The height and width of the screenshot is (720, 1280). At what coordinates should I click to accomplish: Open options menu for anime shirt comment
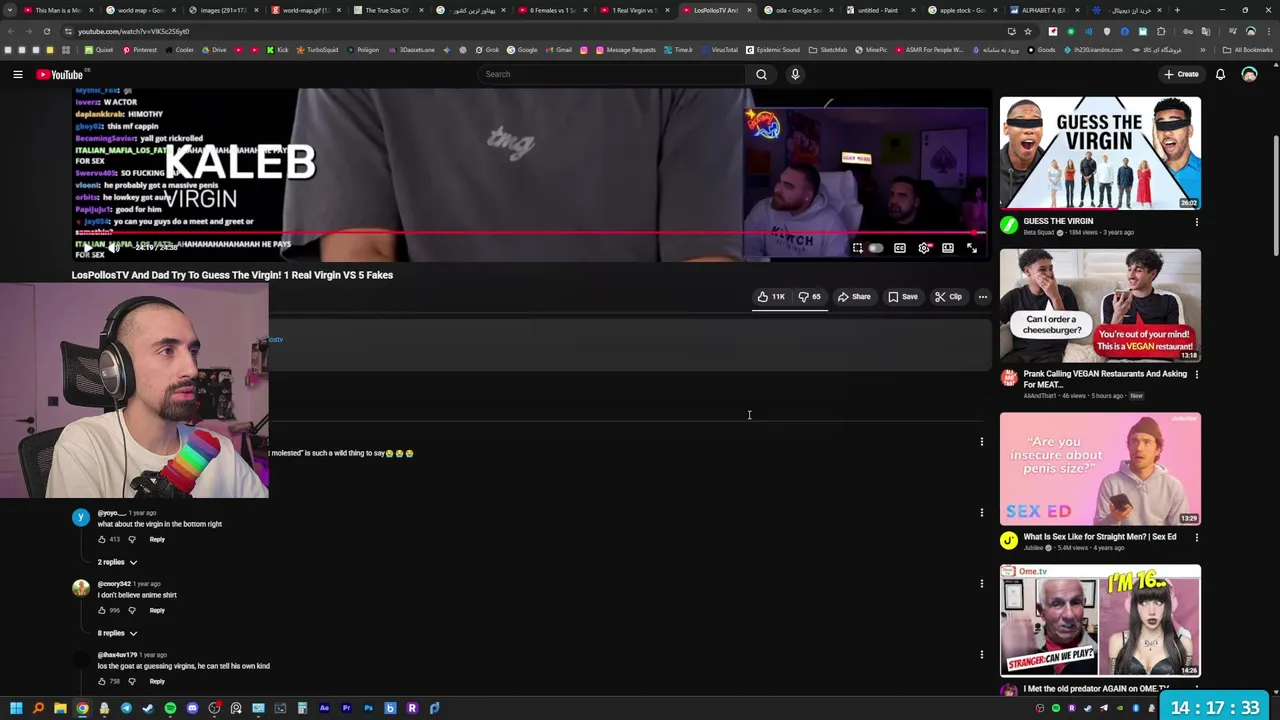point(982,584)
